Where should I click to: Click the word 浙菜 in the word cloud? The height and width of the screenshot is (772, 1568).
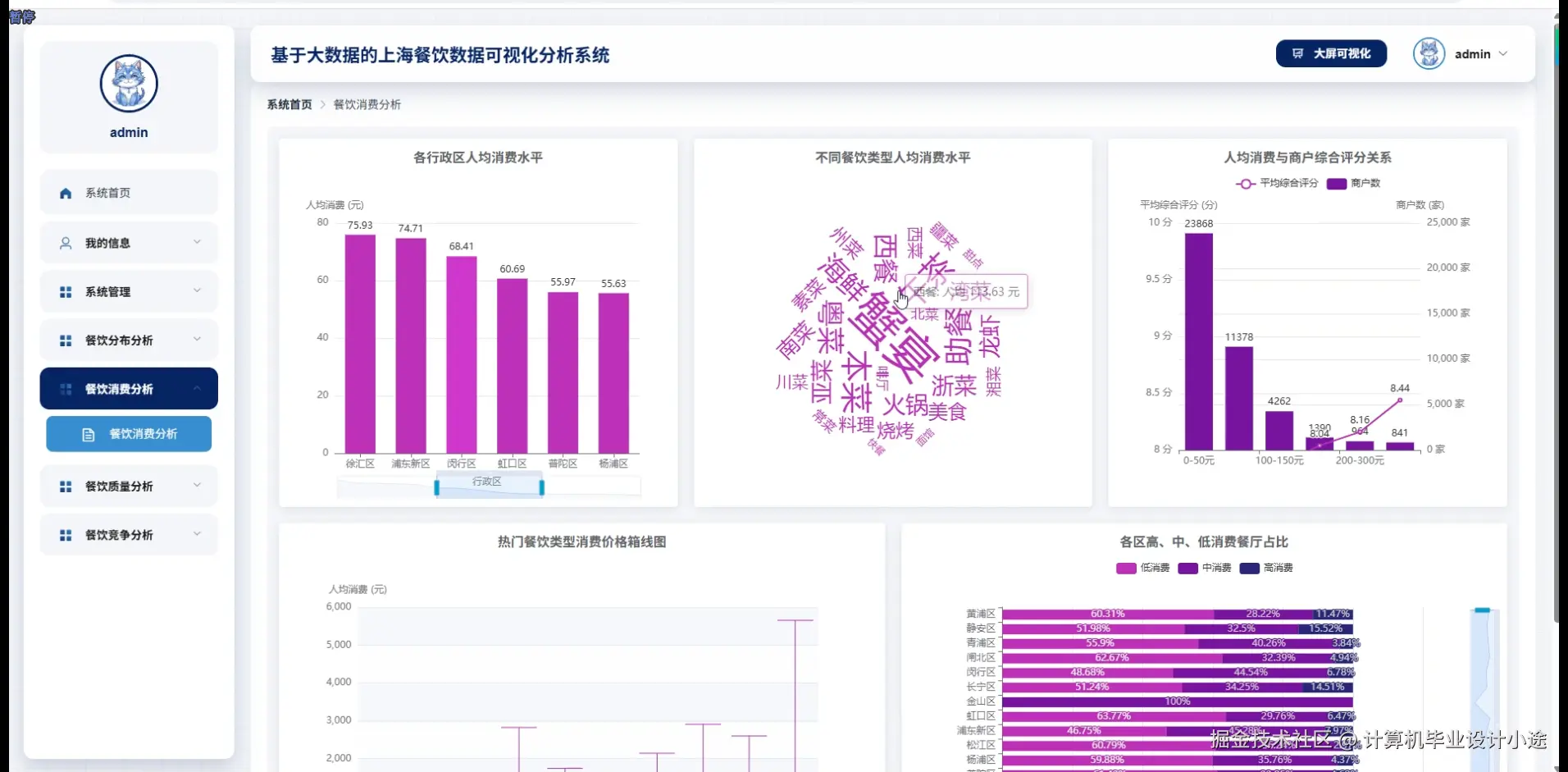[x=955, y=386]
